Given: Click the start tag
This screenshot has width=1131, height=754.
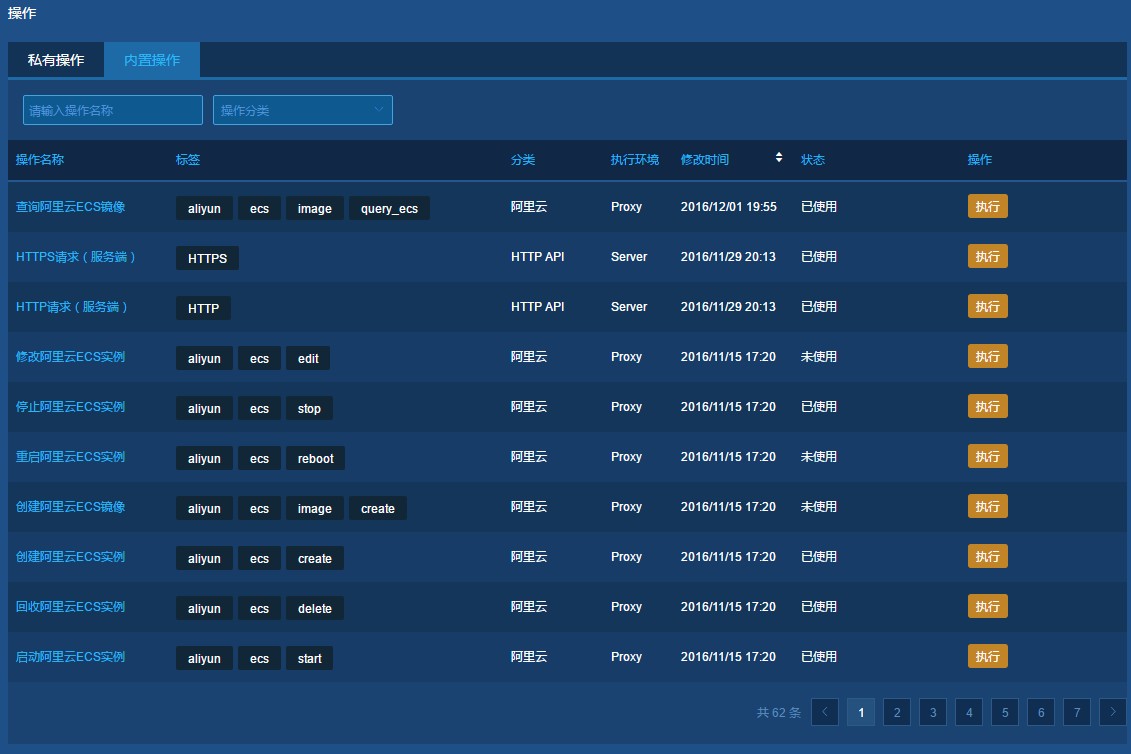Looking at the screenshot, I should (309, 658).
